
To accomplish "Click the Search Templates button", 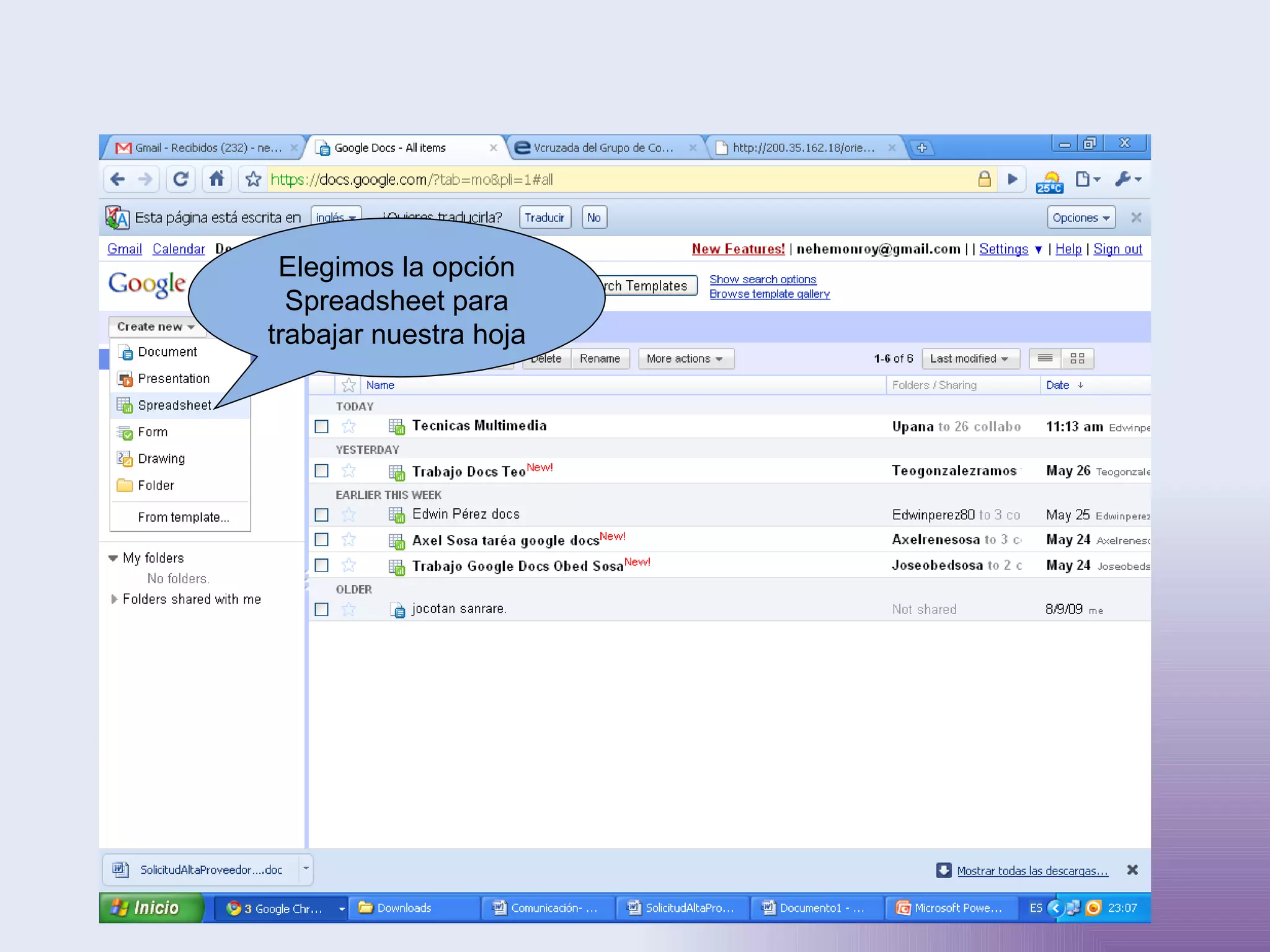I will pyautogui.click(x=648, y=286).
